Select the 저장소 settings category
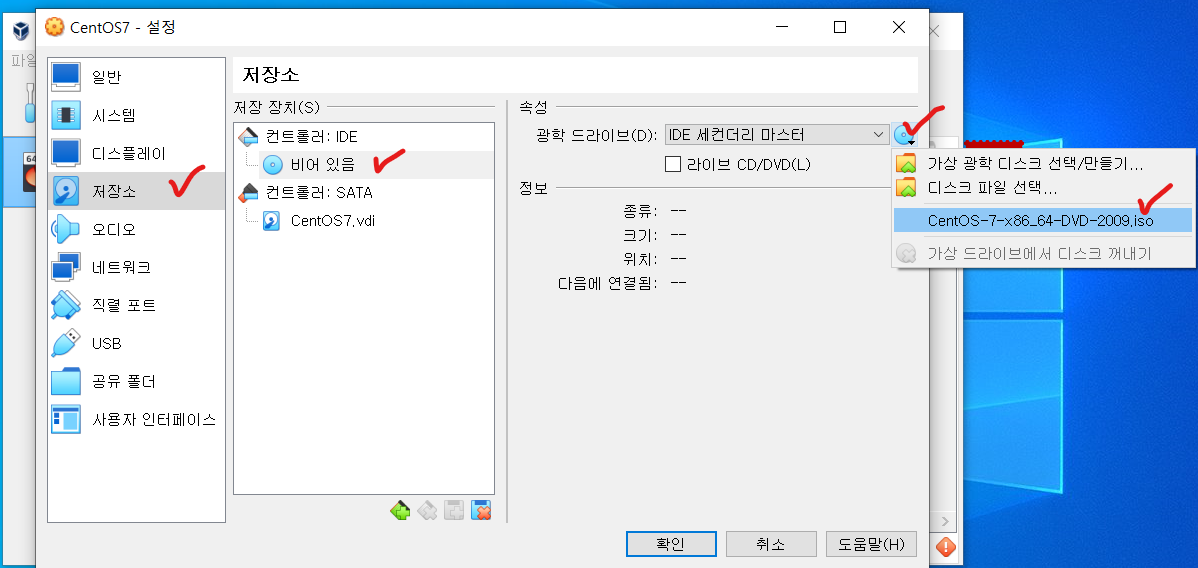Image resolution: width=1198 pixels, height=568 pixels. pos(136,191)
